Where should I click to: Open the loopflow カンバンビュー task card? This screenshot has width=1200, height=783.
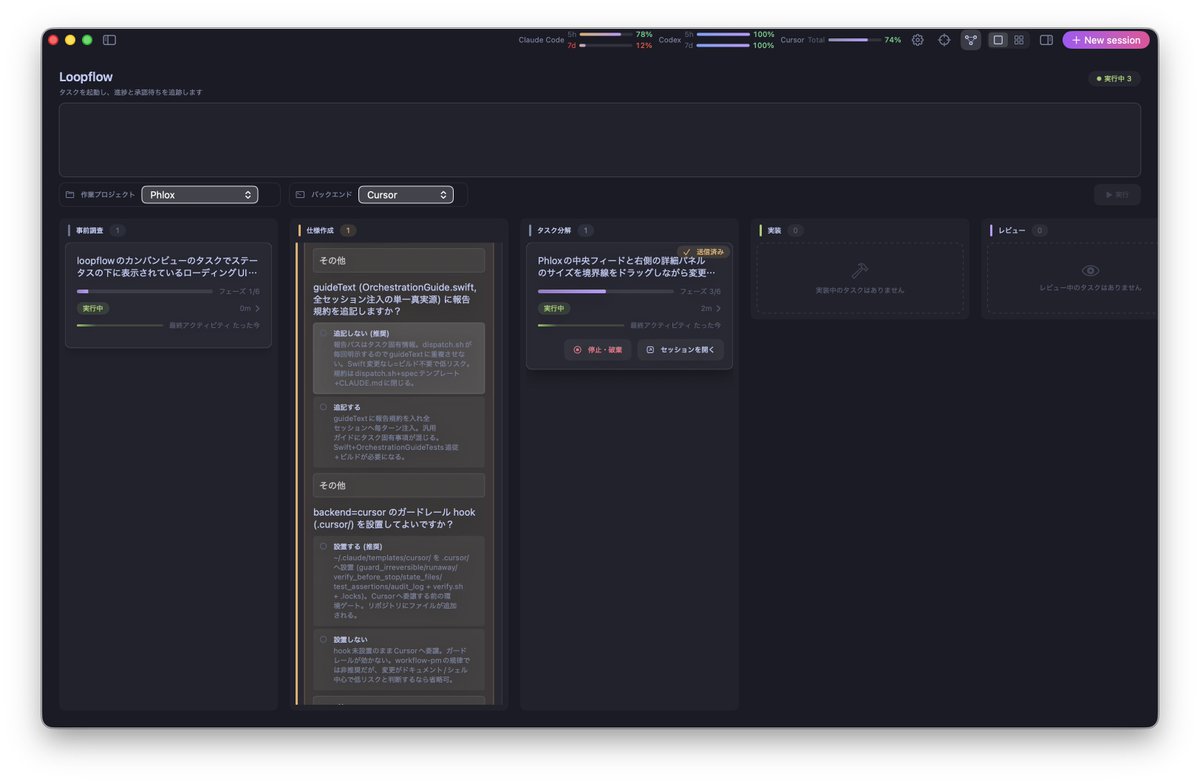tap(168, 294)
